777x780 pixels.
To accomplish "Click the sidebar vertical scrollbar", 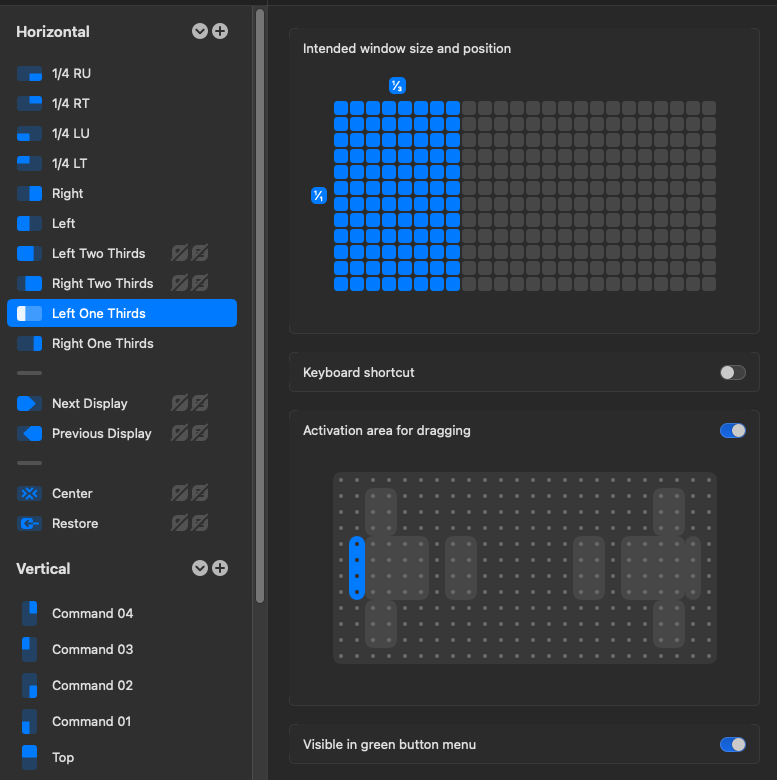I will click(x=260, y=300).
